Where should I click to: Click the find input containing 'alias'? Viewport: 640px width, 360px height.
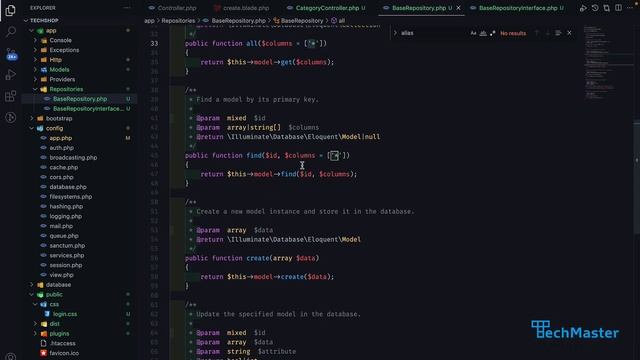(x=433, y=33)
